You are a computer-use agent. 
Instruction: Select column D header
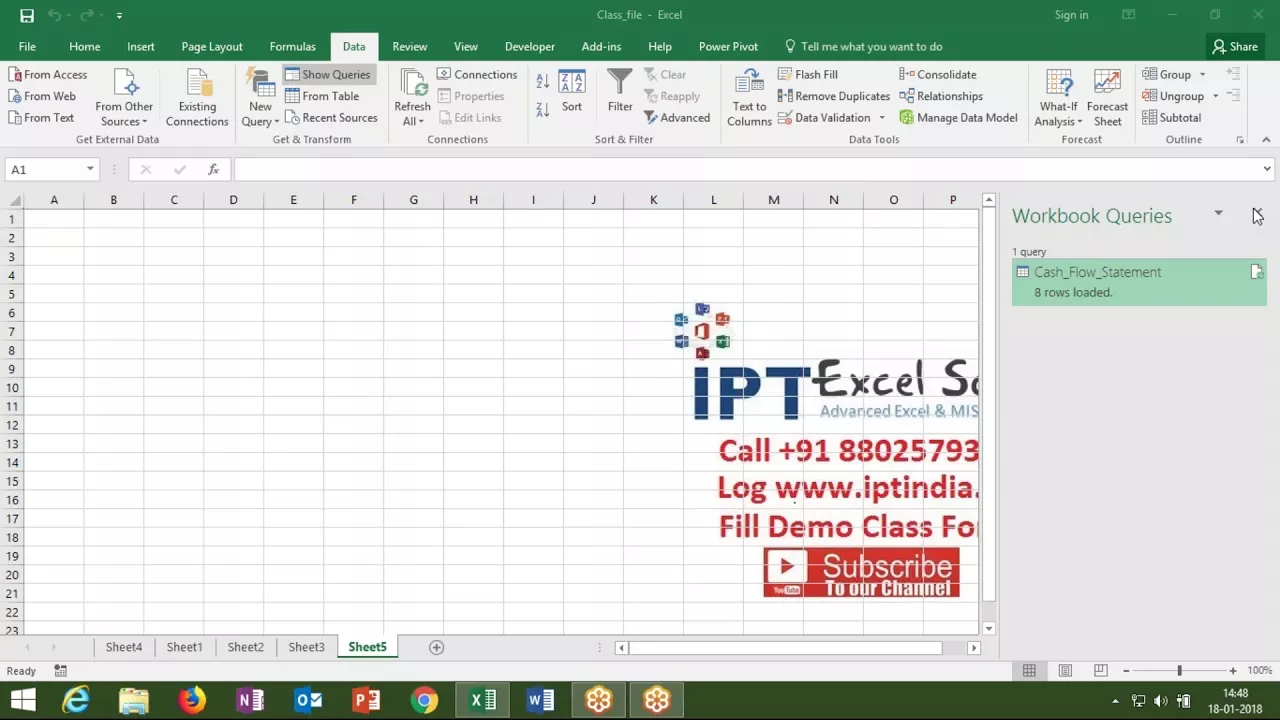click(x=233, y=200)
